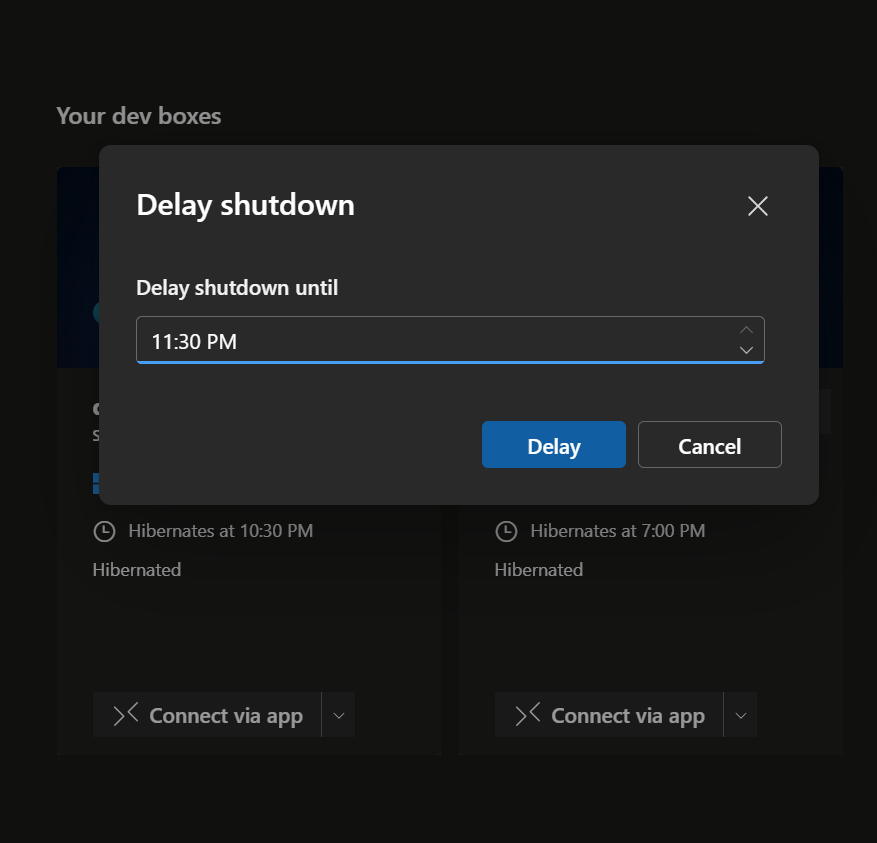Image resolution: width=877 pixels, height=843 pixels.
Task: Click remote connect icon on 10:30 PM dev box
Action: pos(126,715)
